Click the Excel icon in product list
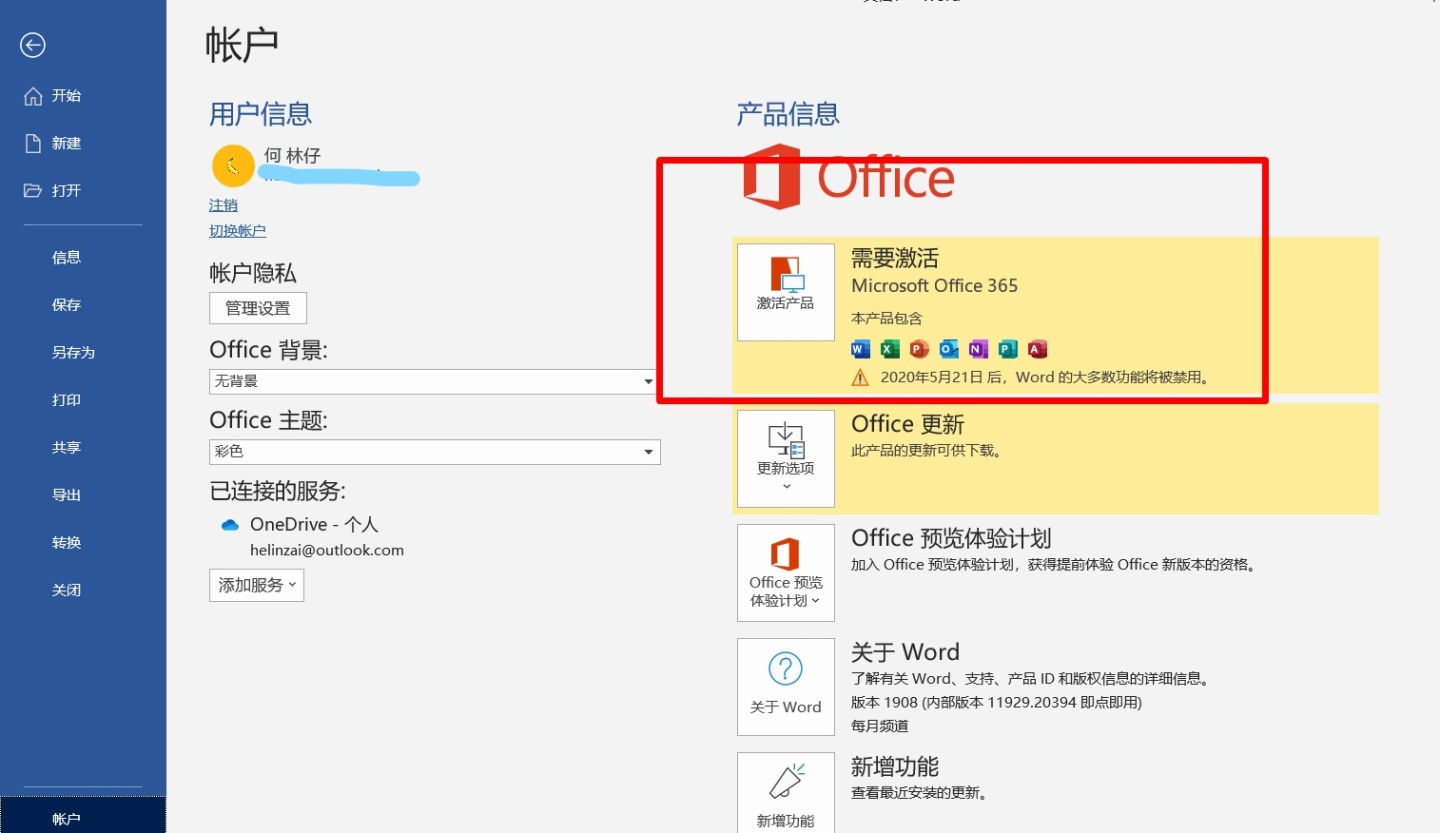The image size is (1440, 833). [x=890, y=349]
